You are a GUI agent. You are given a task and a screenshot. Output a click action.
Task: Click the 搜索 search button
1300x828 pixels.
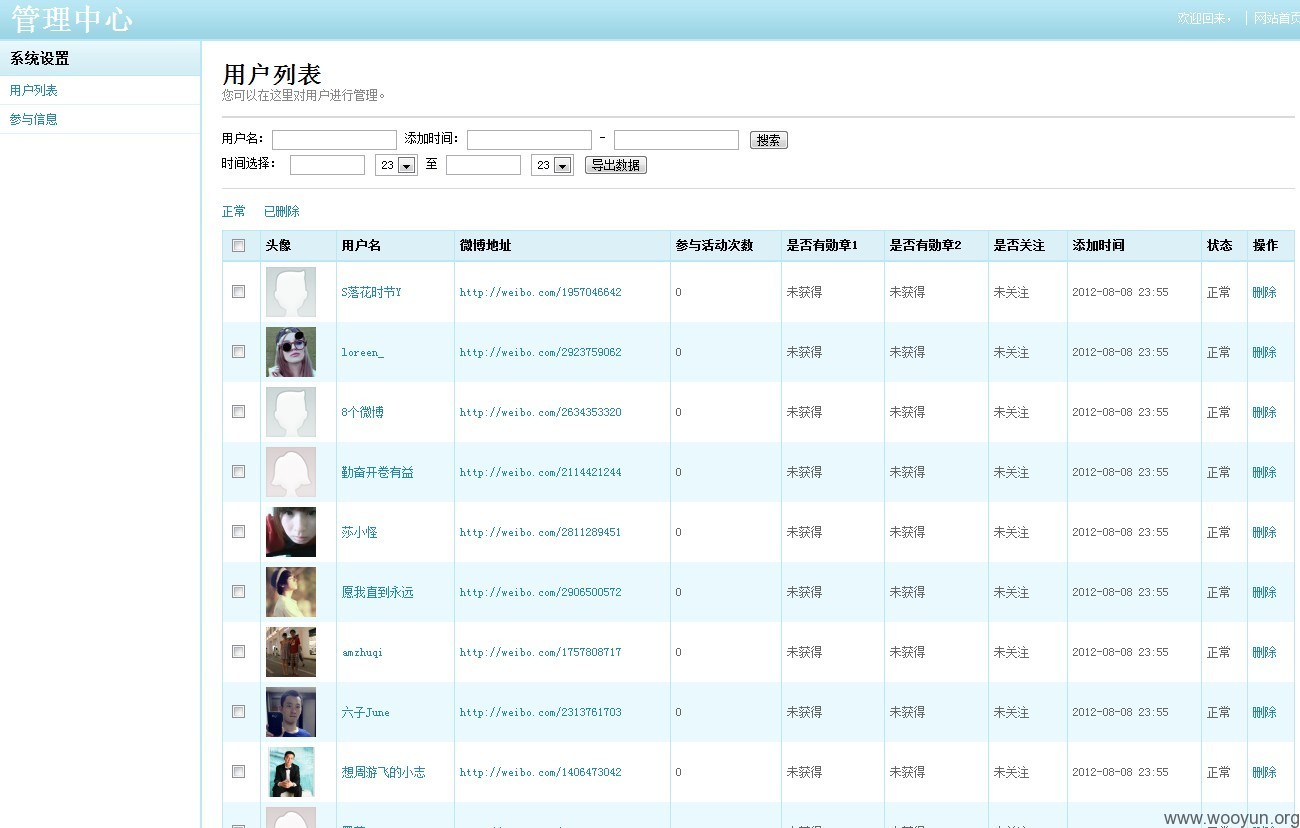tap(769, 140)
